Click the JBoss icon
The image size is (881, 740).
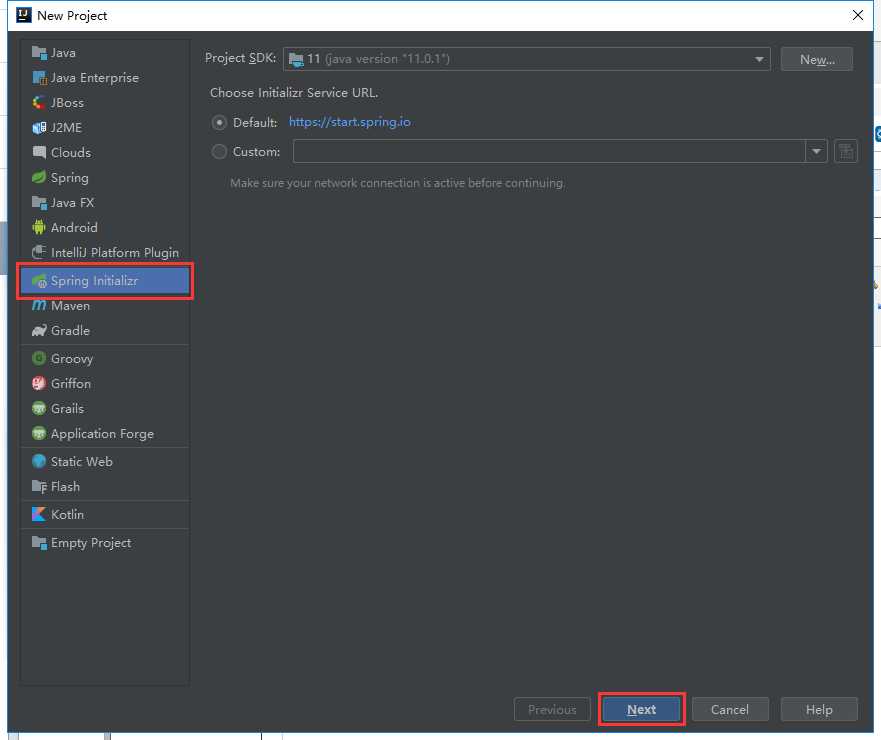point(39,103)
